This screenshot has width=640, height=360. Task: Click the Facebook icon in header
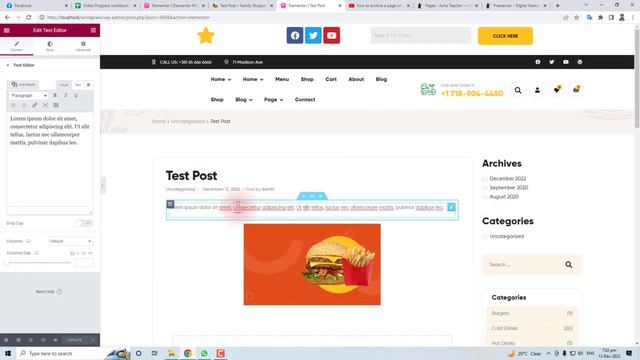tap(295, 36)
